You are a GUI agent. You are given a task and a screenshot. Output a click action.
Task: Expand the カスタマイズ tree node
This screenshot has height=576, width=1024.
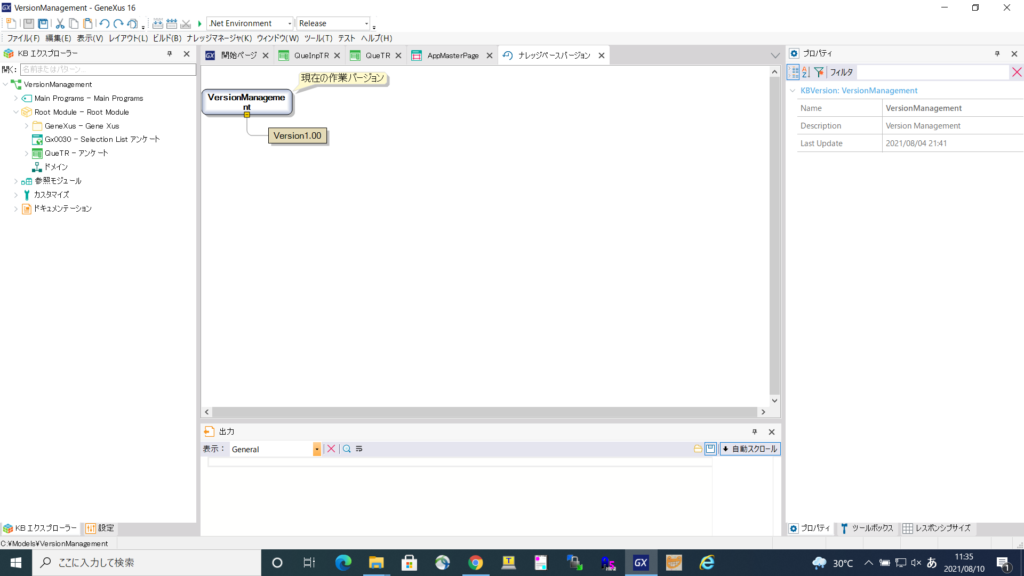click(x=16, y=195)
